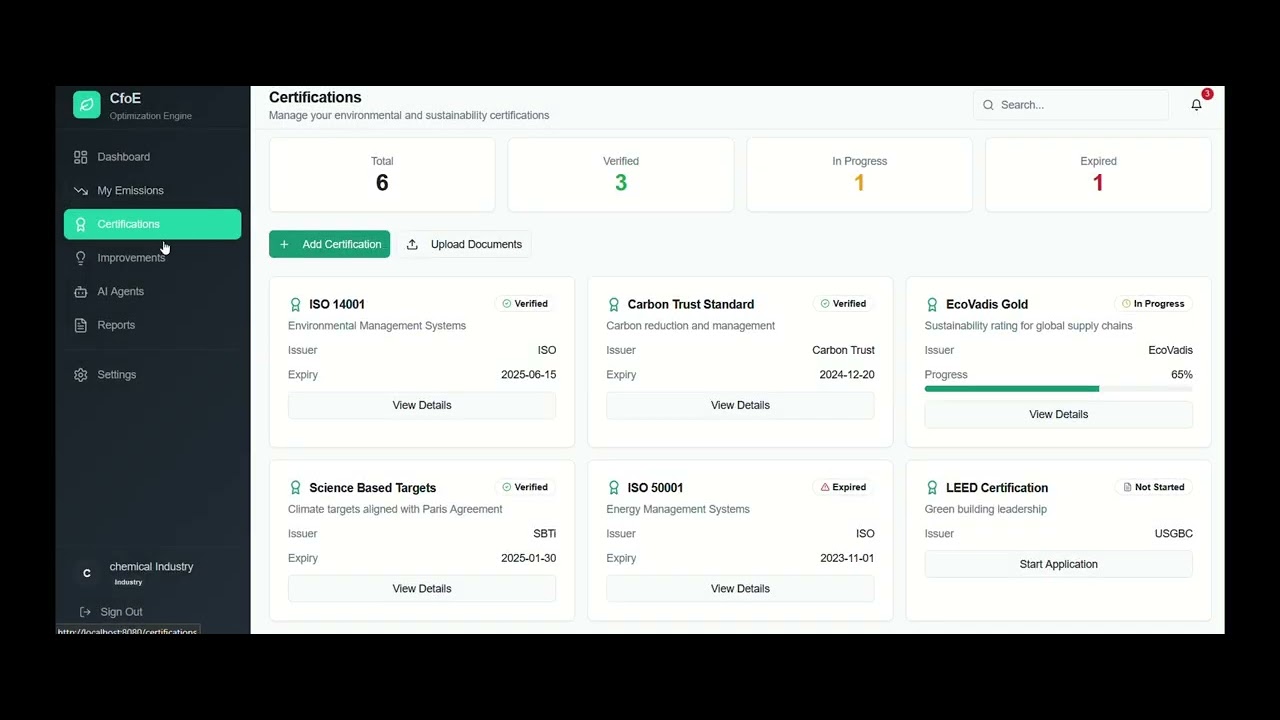Click the chemical Industry profile name
The height and width of the screenshot is (720, 1280).
click(x=151, y=566)
